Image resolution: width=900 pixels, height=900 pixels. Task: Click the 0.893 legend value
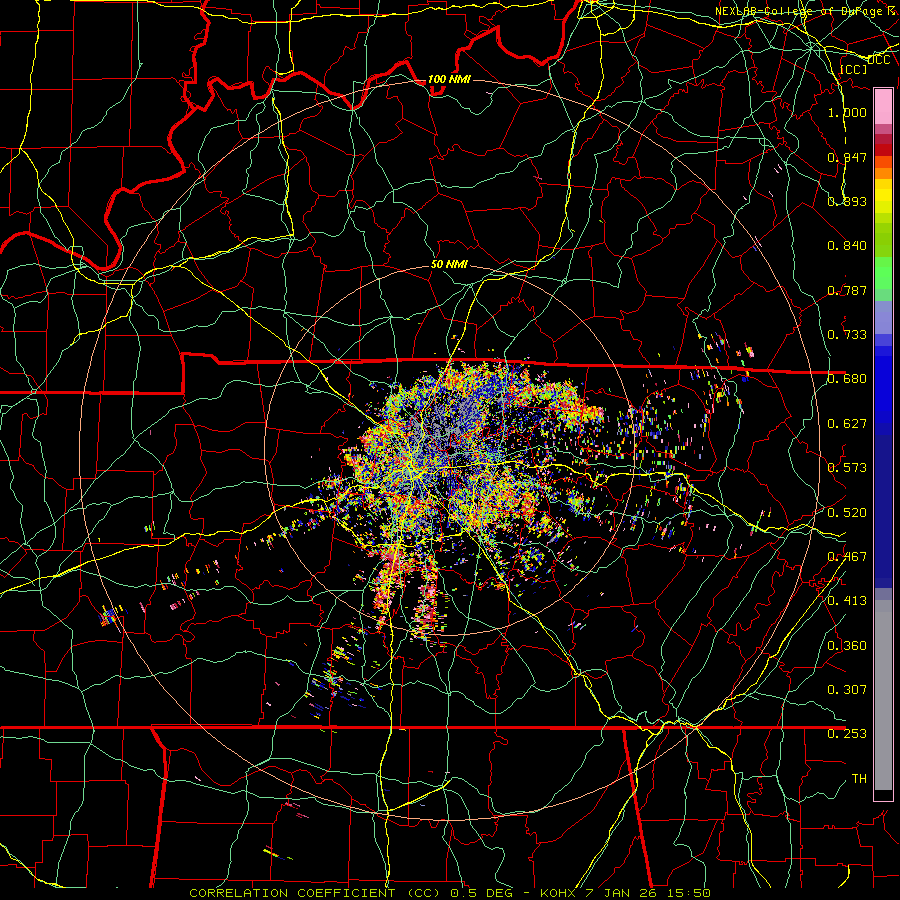pyautogui.click(x=847, y=201)
